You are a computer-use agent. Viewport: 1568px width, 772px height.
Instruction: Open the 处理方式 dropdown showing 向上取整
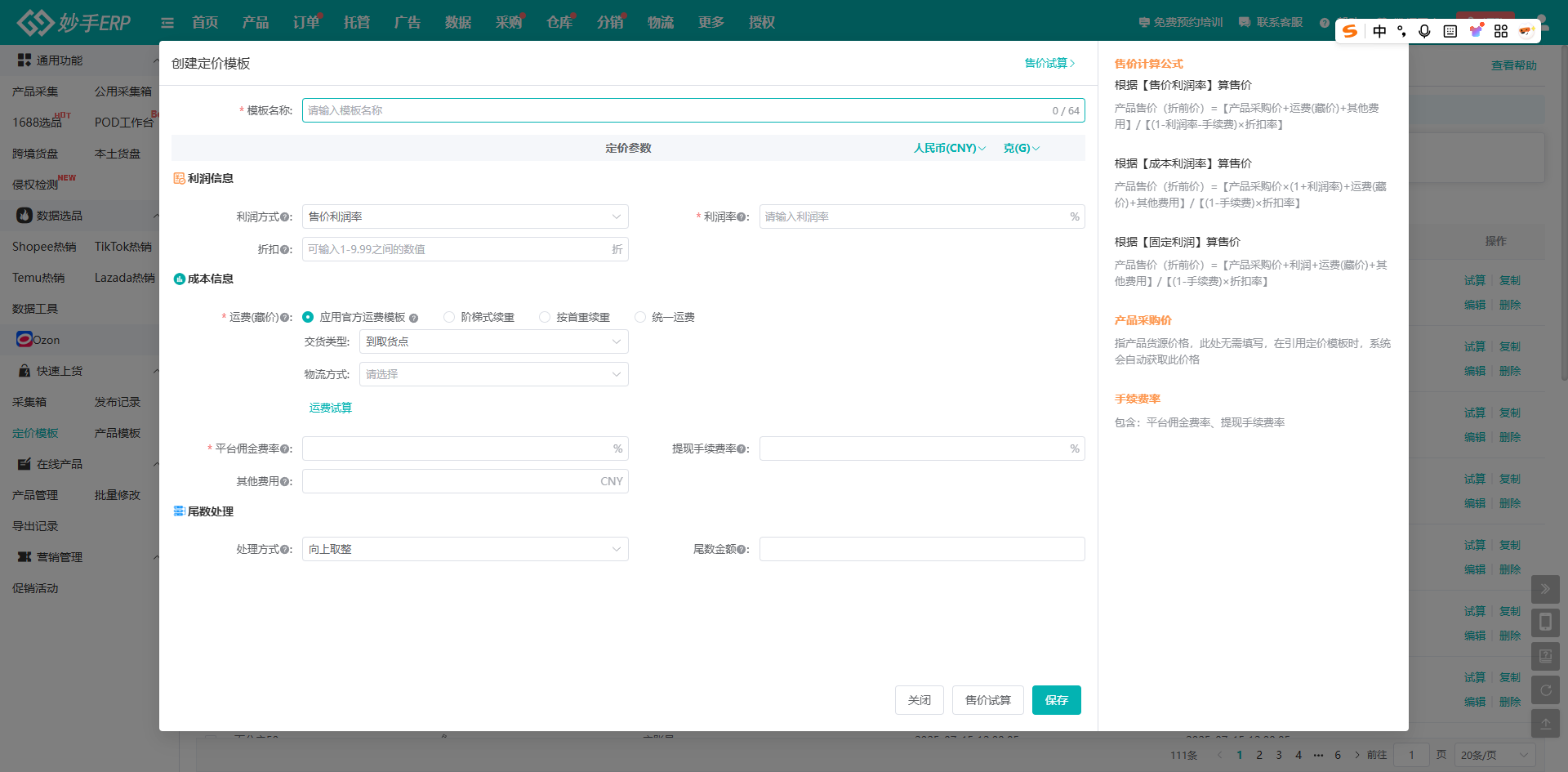point(465,549)
